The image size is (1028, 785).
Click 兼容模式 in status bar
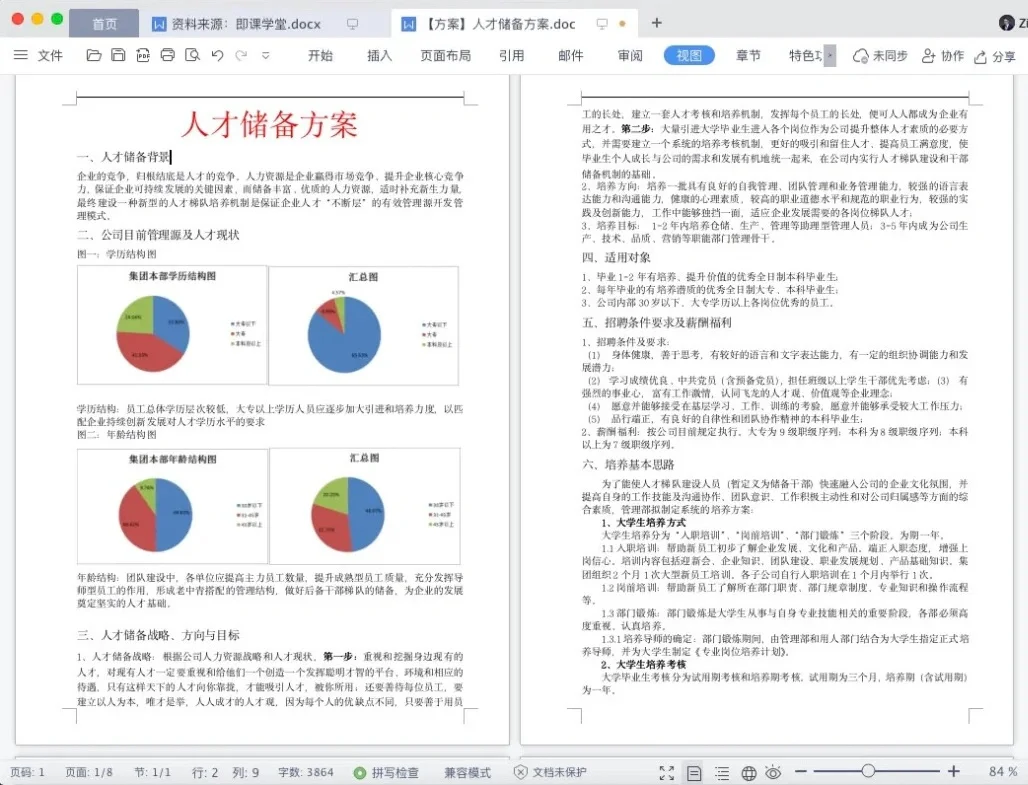(467, 773)
